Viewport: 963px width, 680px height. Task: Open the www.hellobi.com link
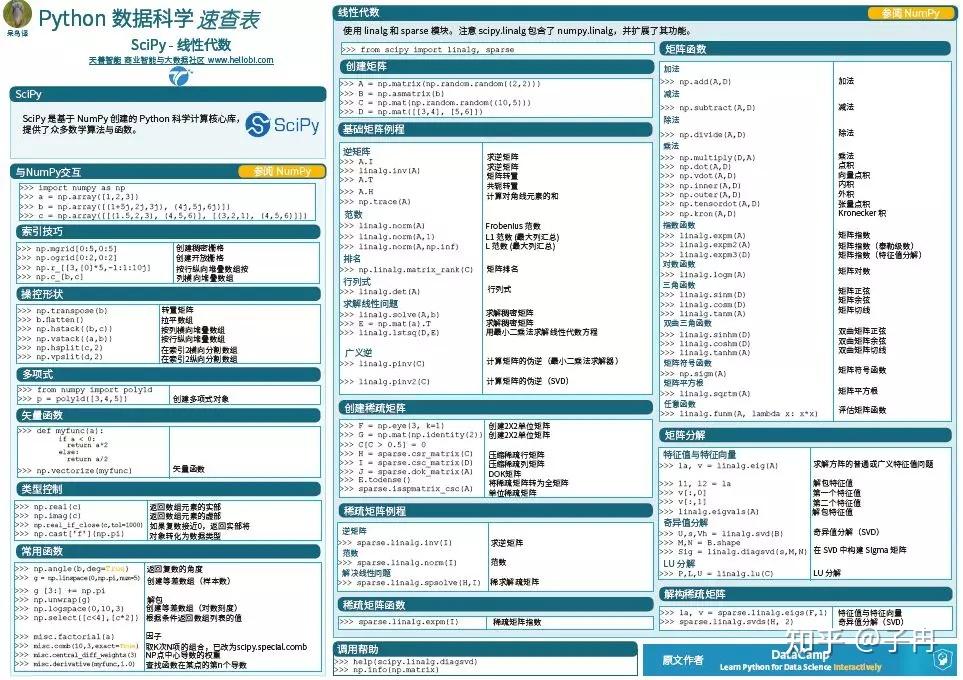tap(240, 60)
